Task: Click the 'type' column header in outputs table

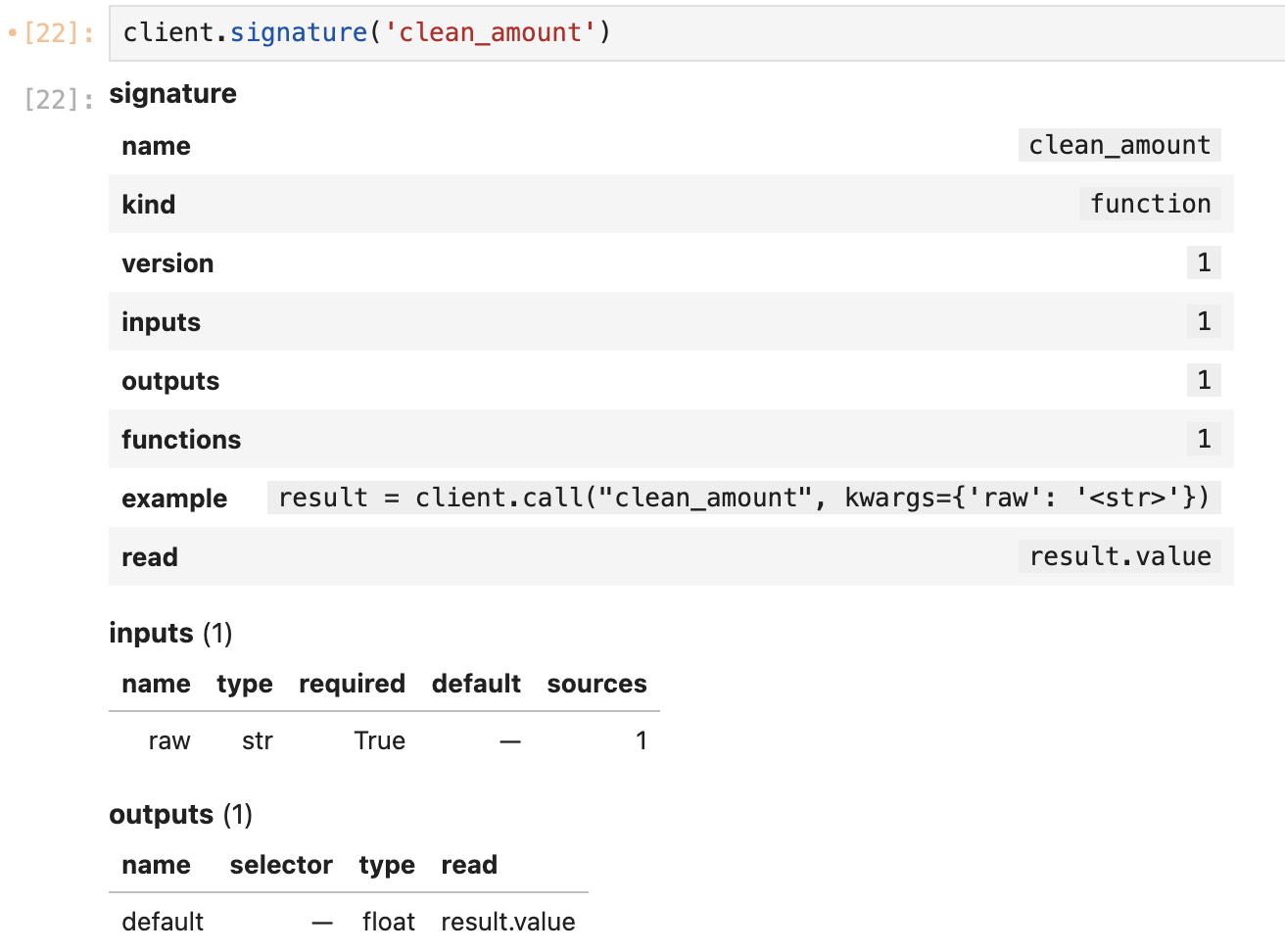Action: tap(387, 865)
